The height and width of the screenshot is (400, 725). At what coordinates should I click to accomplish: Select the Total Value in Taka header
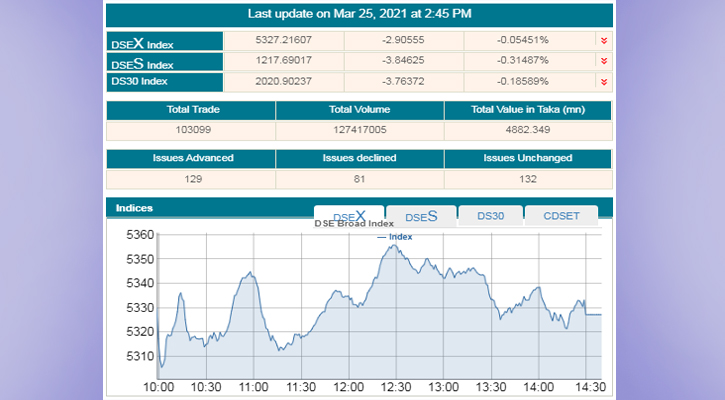(x=528, y=110)
